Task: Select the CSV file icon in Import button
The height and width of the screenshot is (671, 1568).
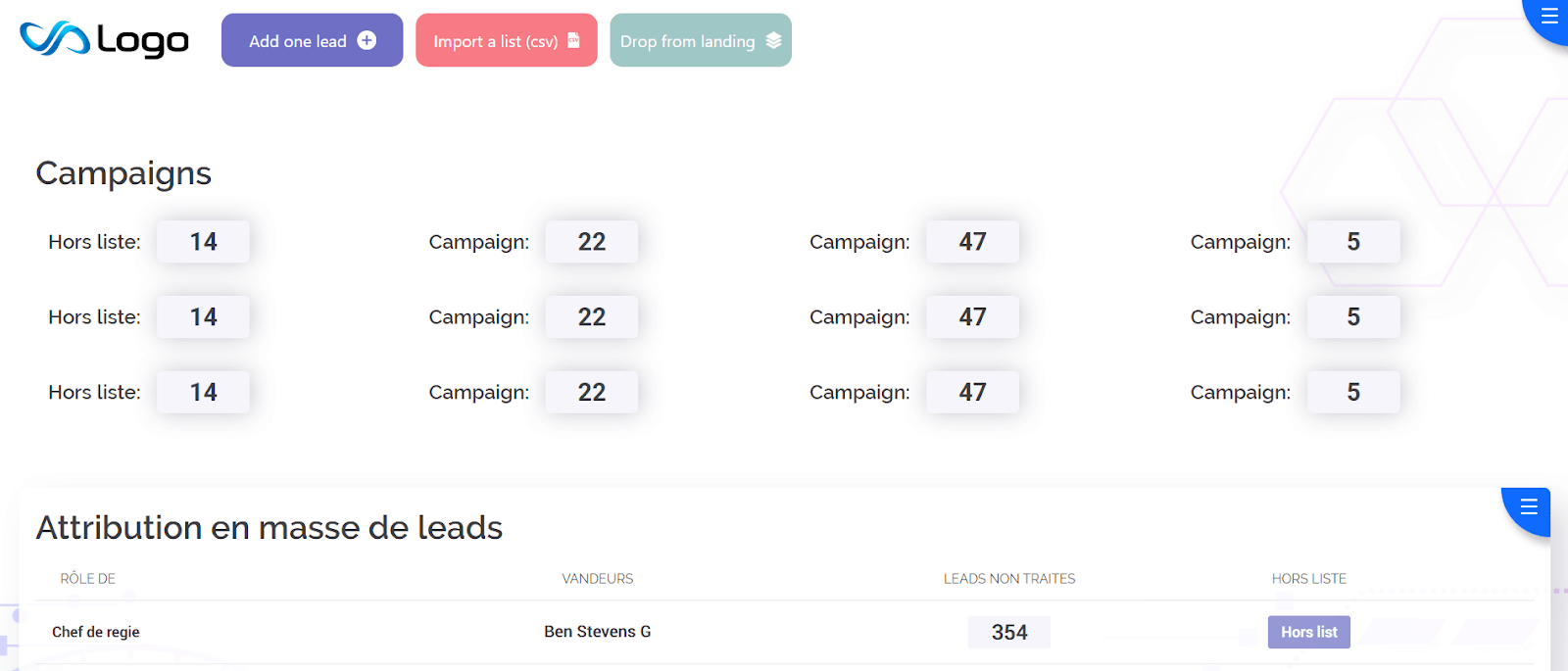Action: tap(574, 40)
